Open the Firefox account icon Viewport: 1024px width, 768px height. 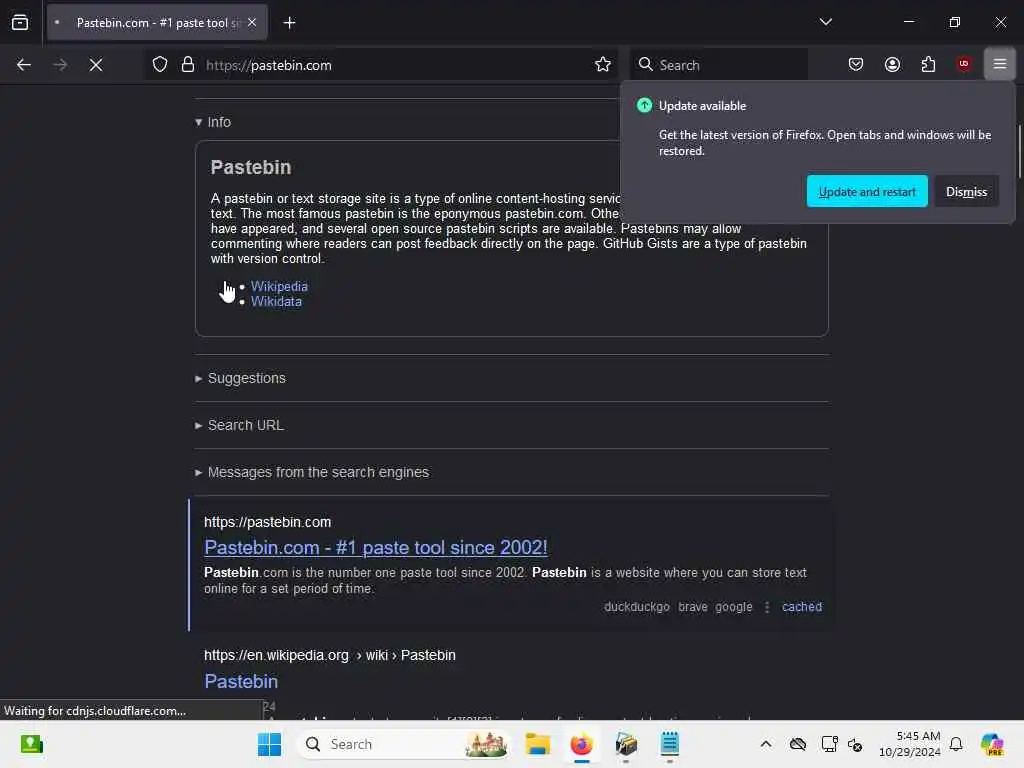pos(892,65)
